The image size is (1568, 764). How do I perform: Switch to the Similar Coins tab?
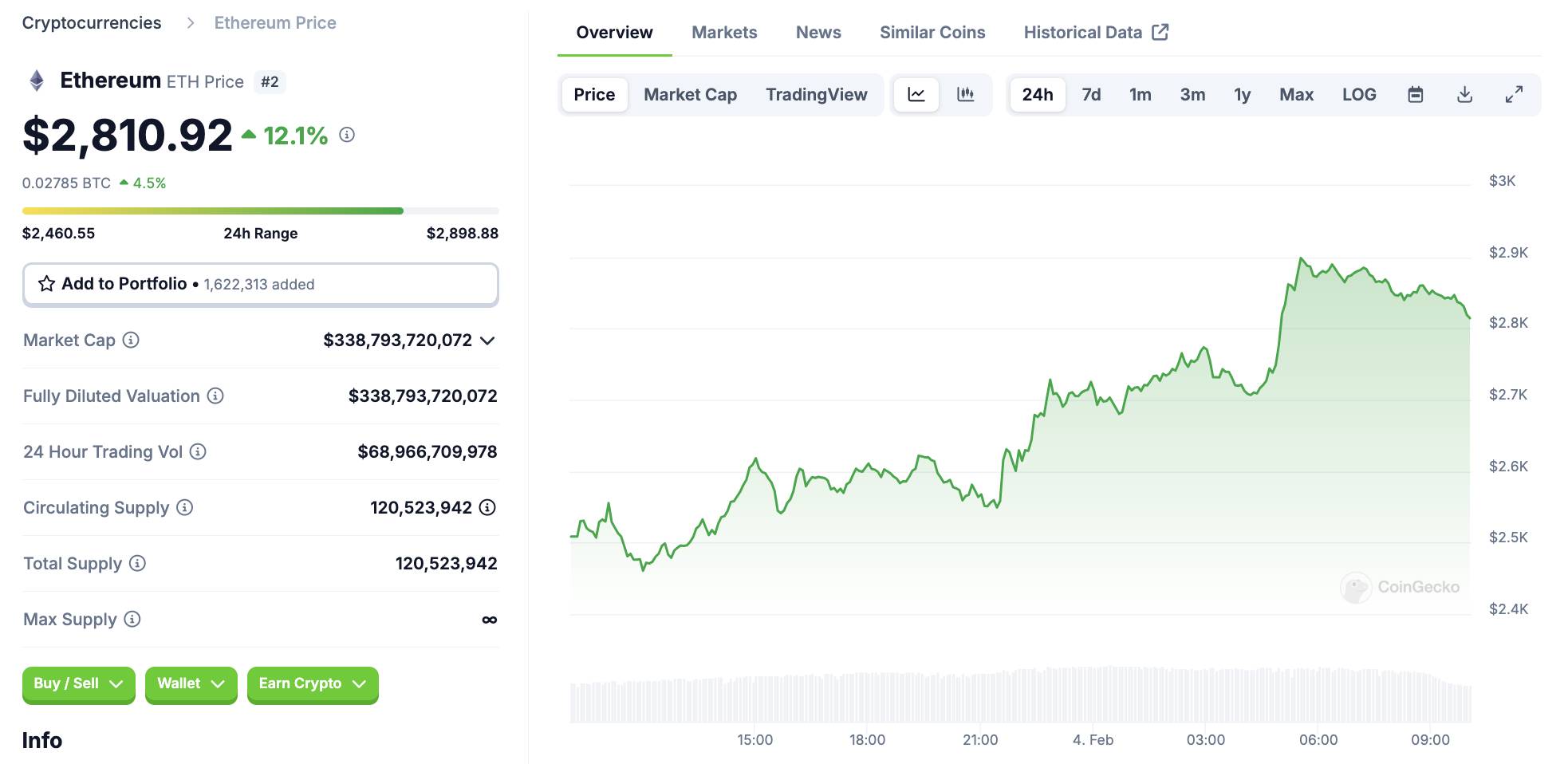932,33
